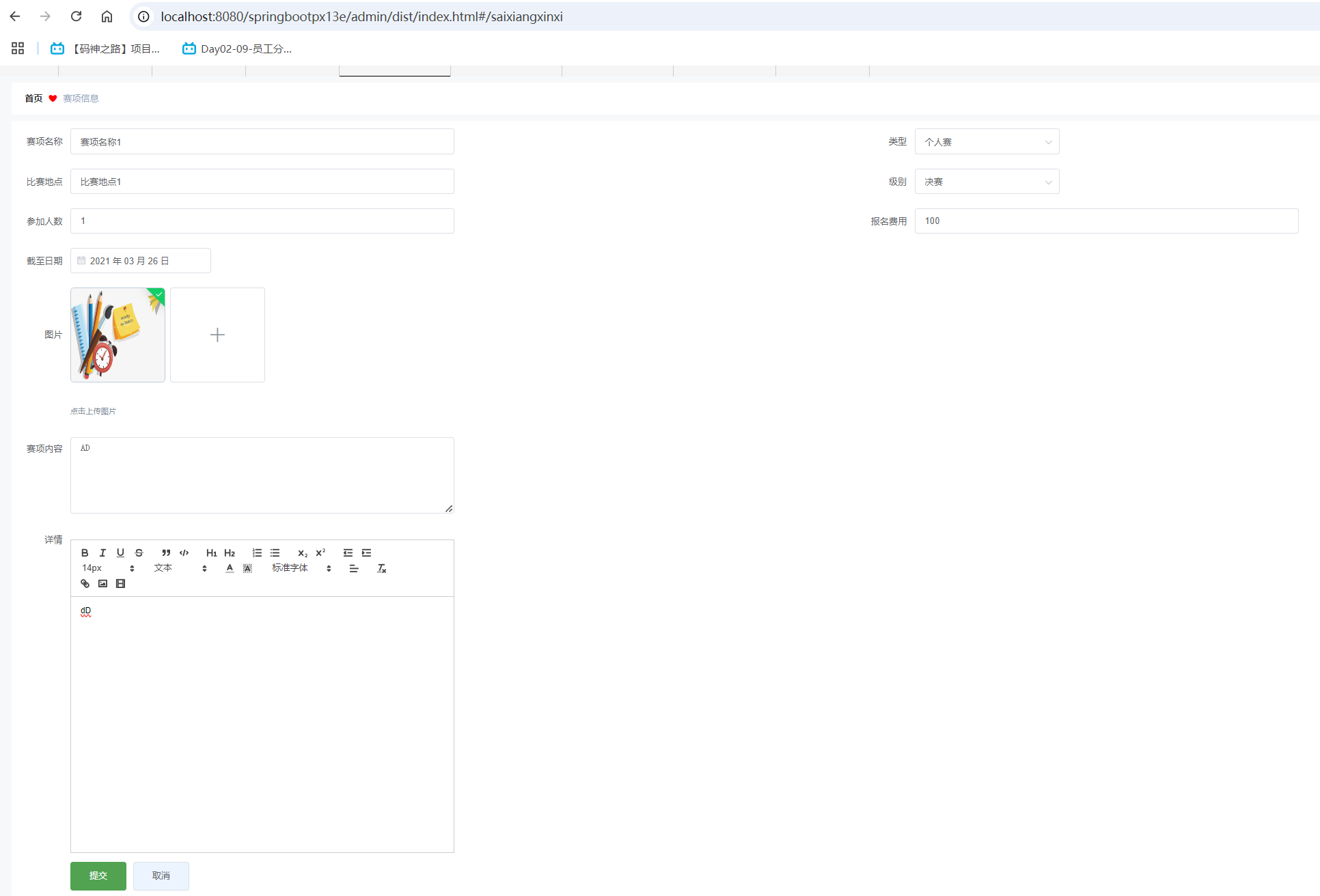The width and height of the screenshot is (1320, 896).
Task: Open the 【码神之路】项目 bookmark
Action: click(105, 48)
